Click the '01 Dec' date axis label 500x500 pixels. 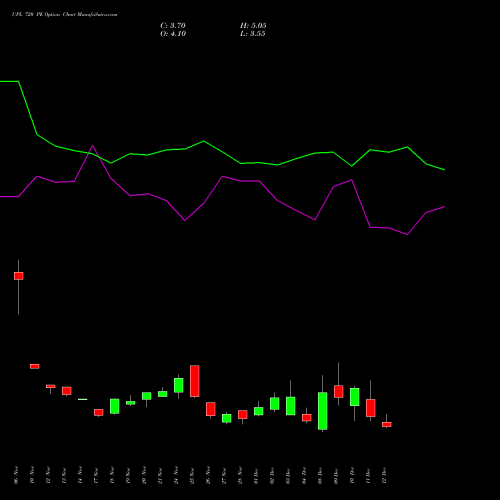tap(256, 475)
